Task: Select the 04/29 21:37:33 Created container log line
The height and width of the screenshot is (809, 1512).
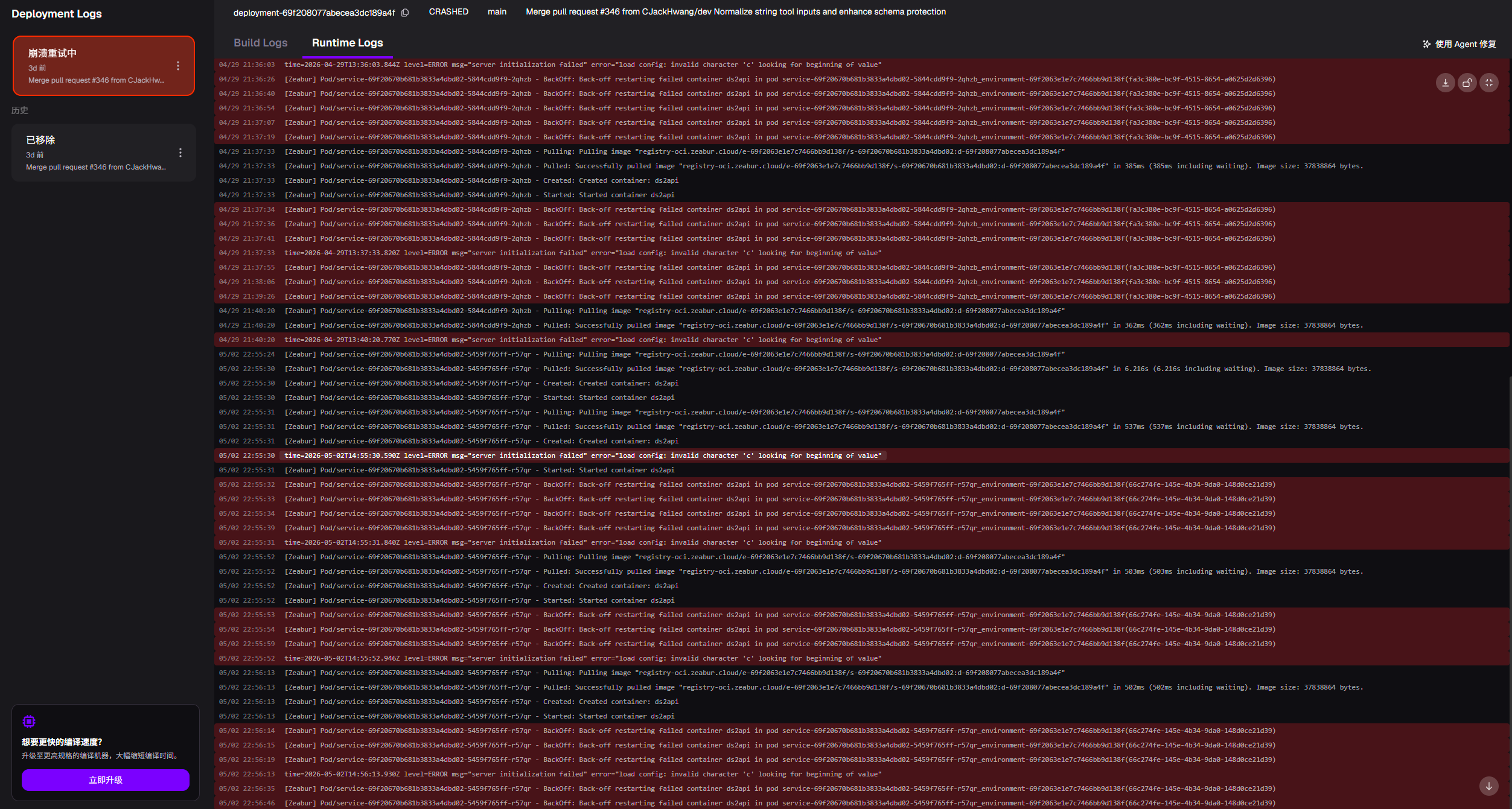Action: tap(862, 180)
